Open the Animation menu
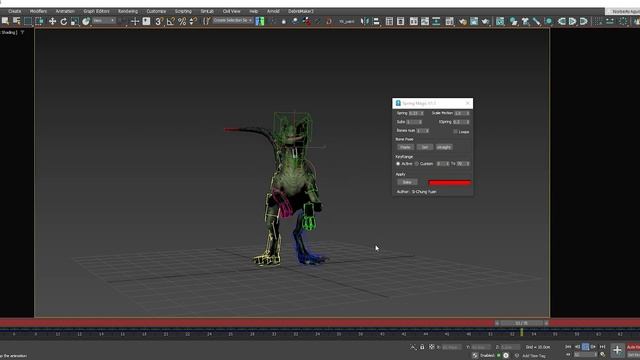The width and height of the screenshot is (640, 360). 65,11
